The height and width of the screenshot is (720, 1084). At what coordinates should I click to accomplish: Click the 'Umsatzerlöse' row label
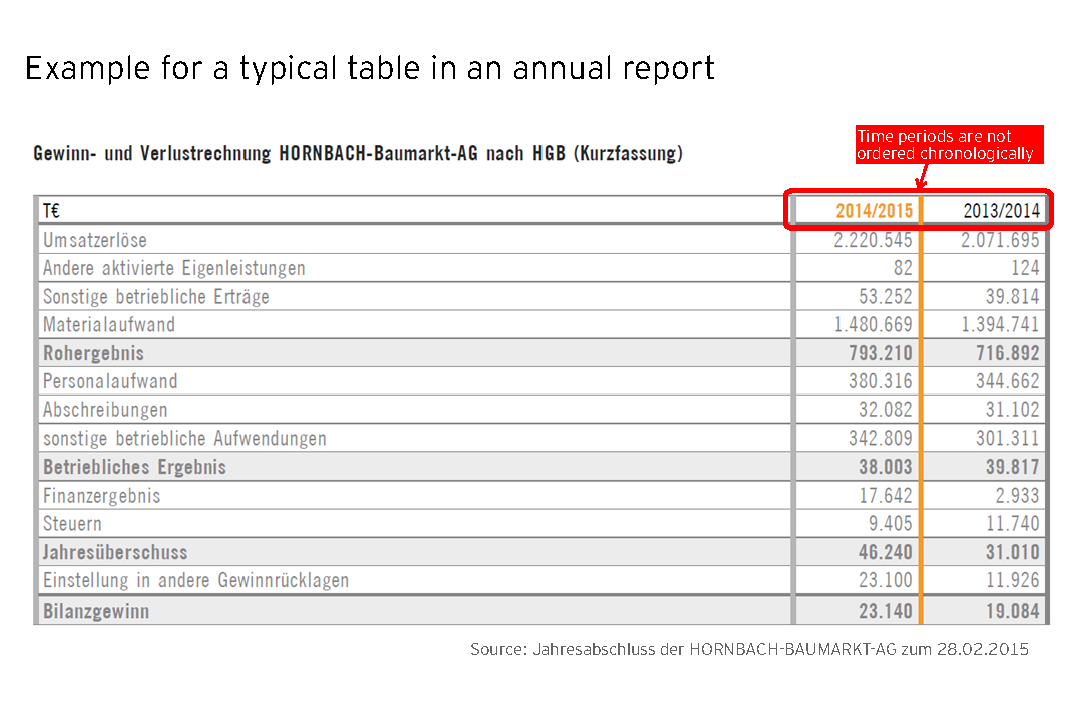pos(95,240)
